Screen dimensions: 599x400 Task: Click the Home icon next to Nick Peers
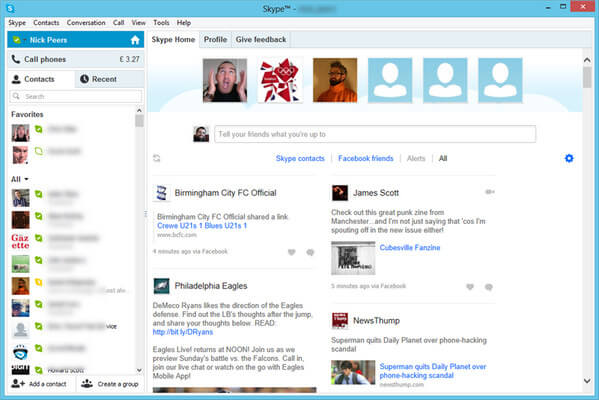coord(135,40)
